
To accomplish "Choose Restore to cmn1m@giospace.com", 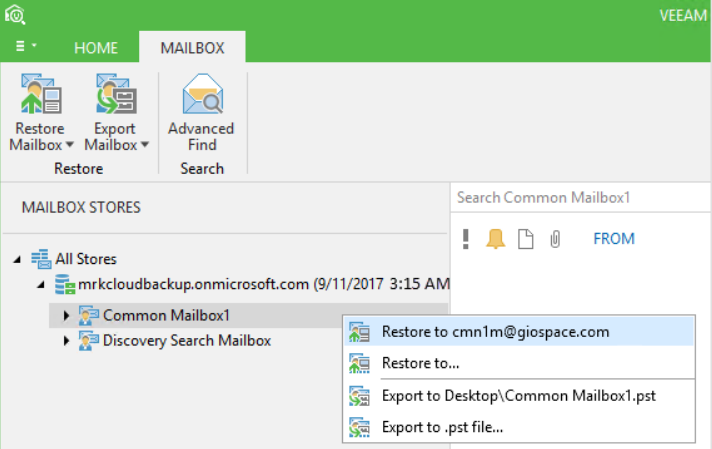I will (519, 332).
